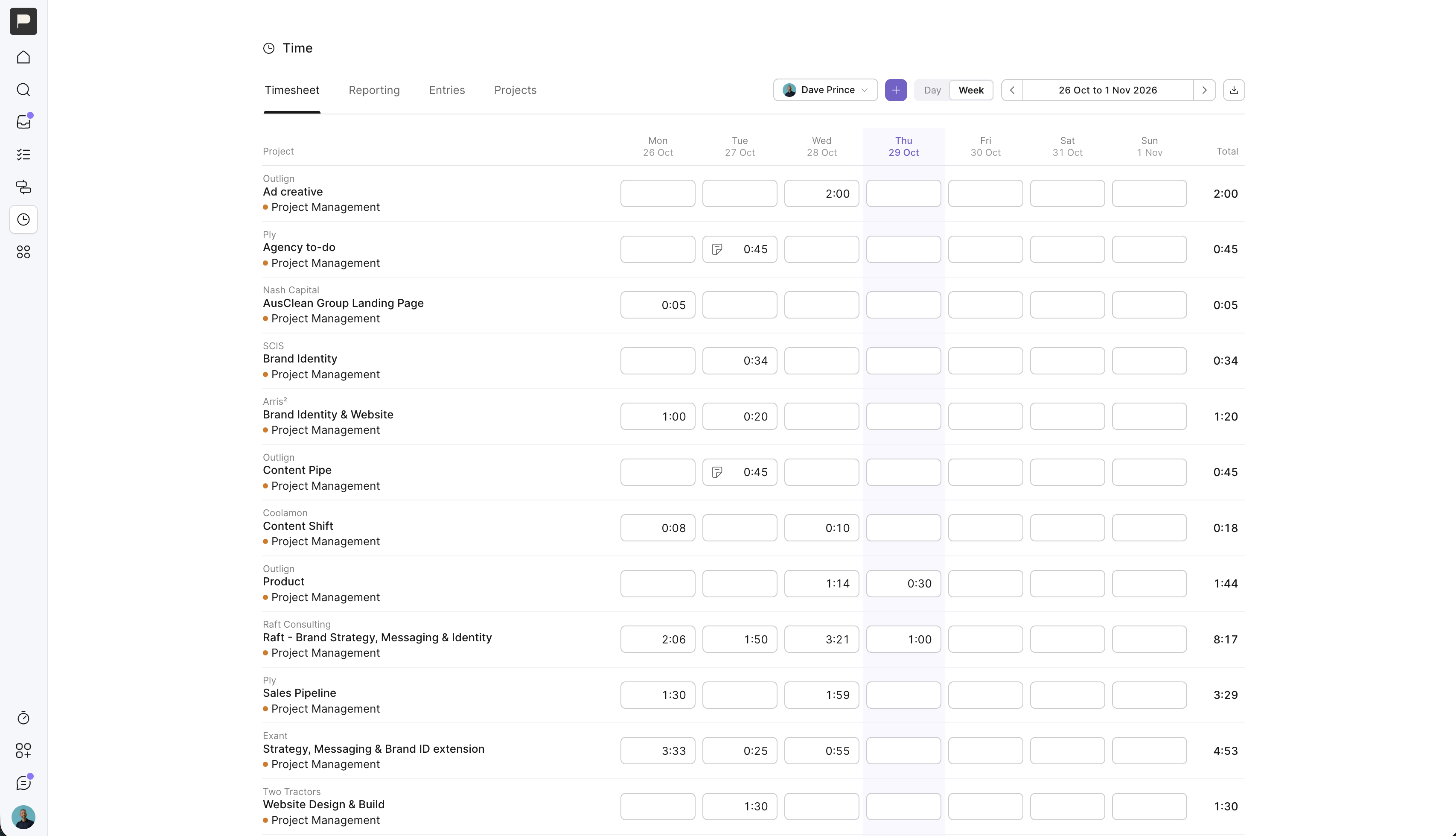Open the Search icon in the sidebar
Screen dimensions: 1456x836
click(23, 90)
